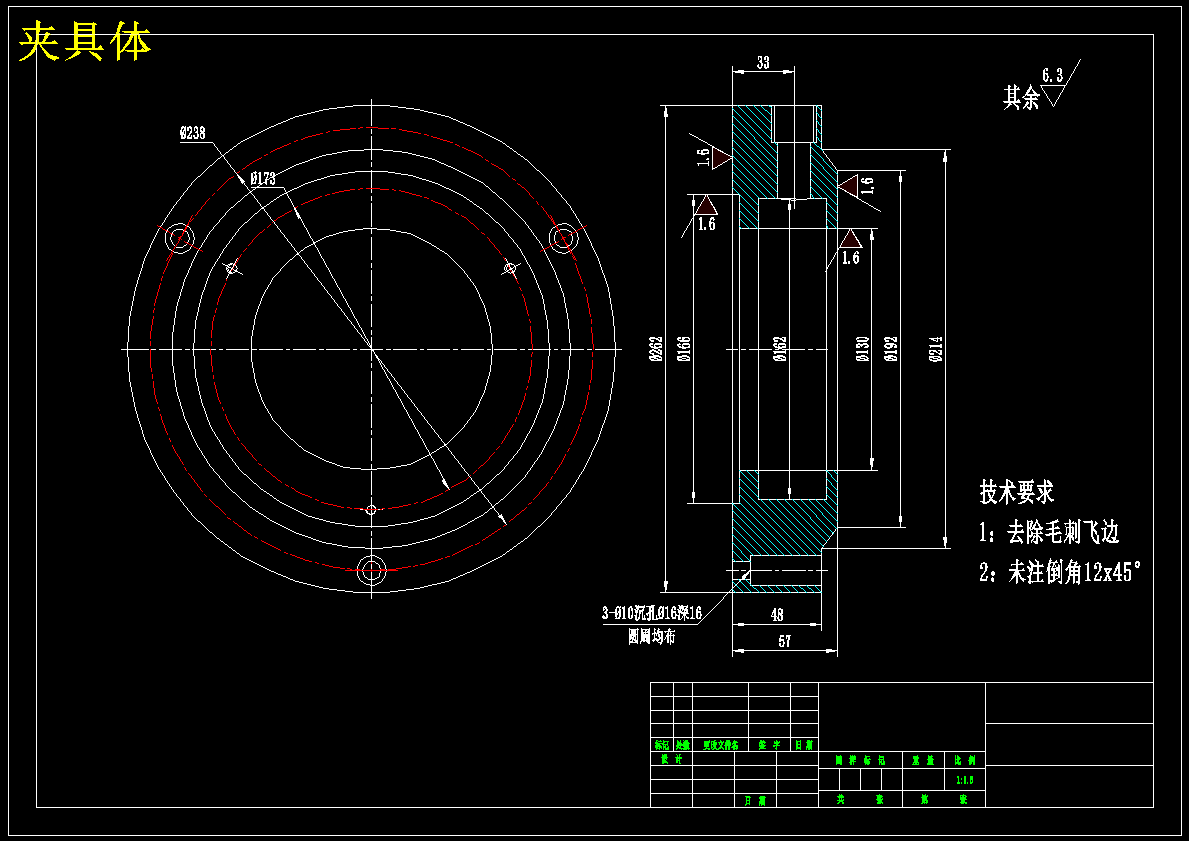The height and width of the screenshot is (841, 1189).
Task: Click the 签字 title block cell
Action: click(x=770, y=745)
